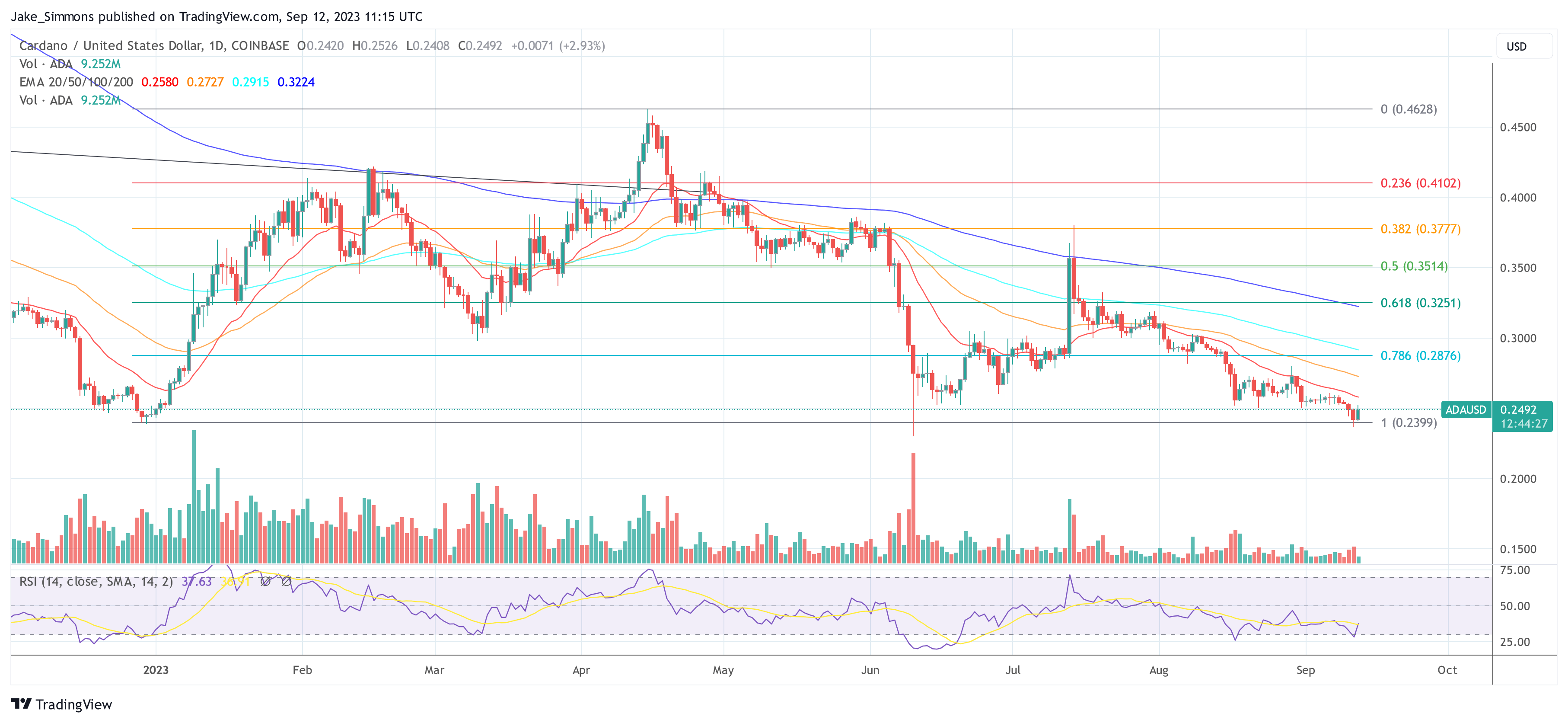This screenshot has height=723, width=1568.
Task: Click the TradingView logo at the bottom
Action: [61, 704]
